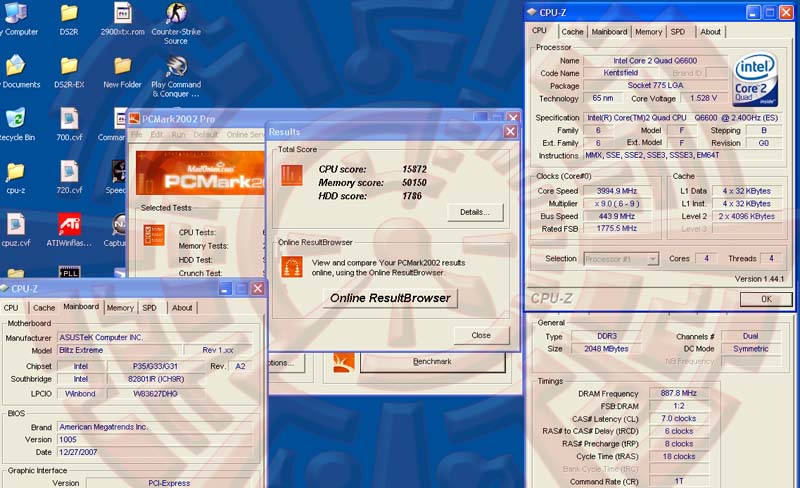Image resolution: width=800 pixels, height=488 pixels.
Task: Select CPU tab in Mainboard CPU-Z window
Action: (x=11, y=308)
